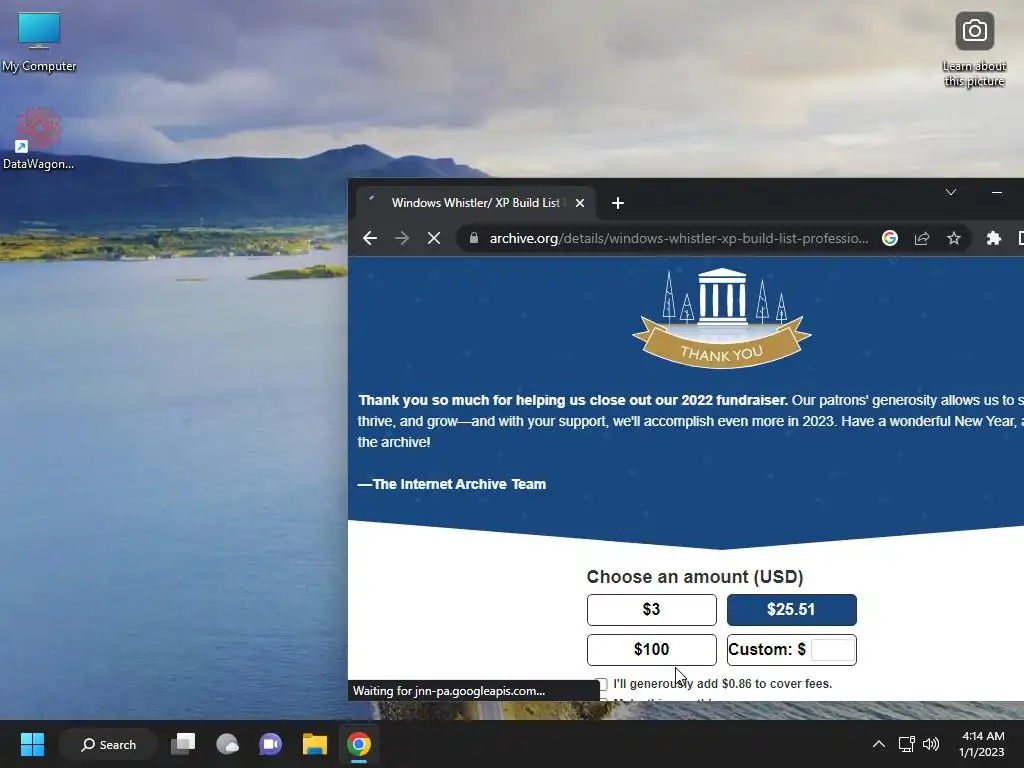Go back with the browser back arrow

tap(370, 238)
